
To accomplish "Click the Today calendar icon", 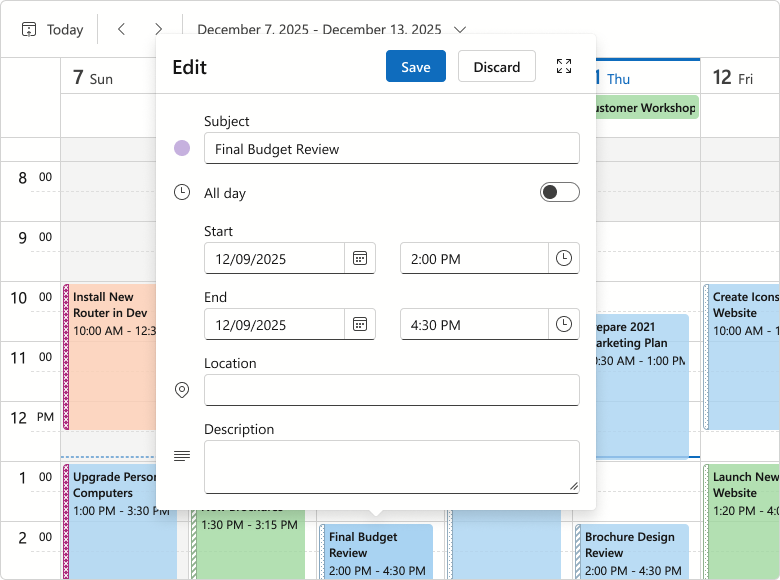I will pyautogui.click(x=29, y=30).
